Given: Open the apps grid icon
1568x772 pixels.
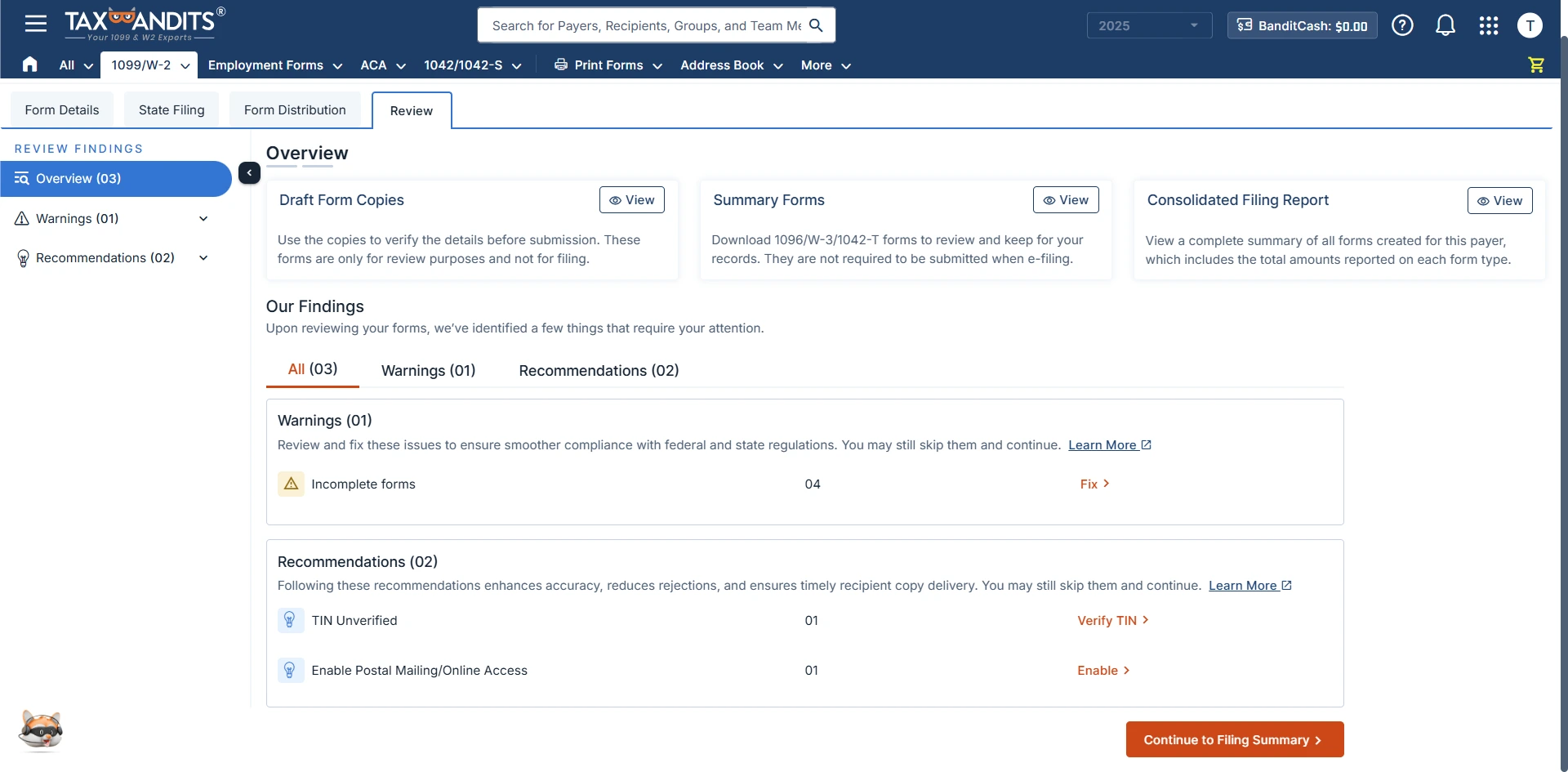Looking at the screenshot, I should point(1488,25).
